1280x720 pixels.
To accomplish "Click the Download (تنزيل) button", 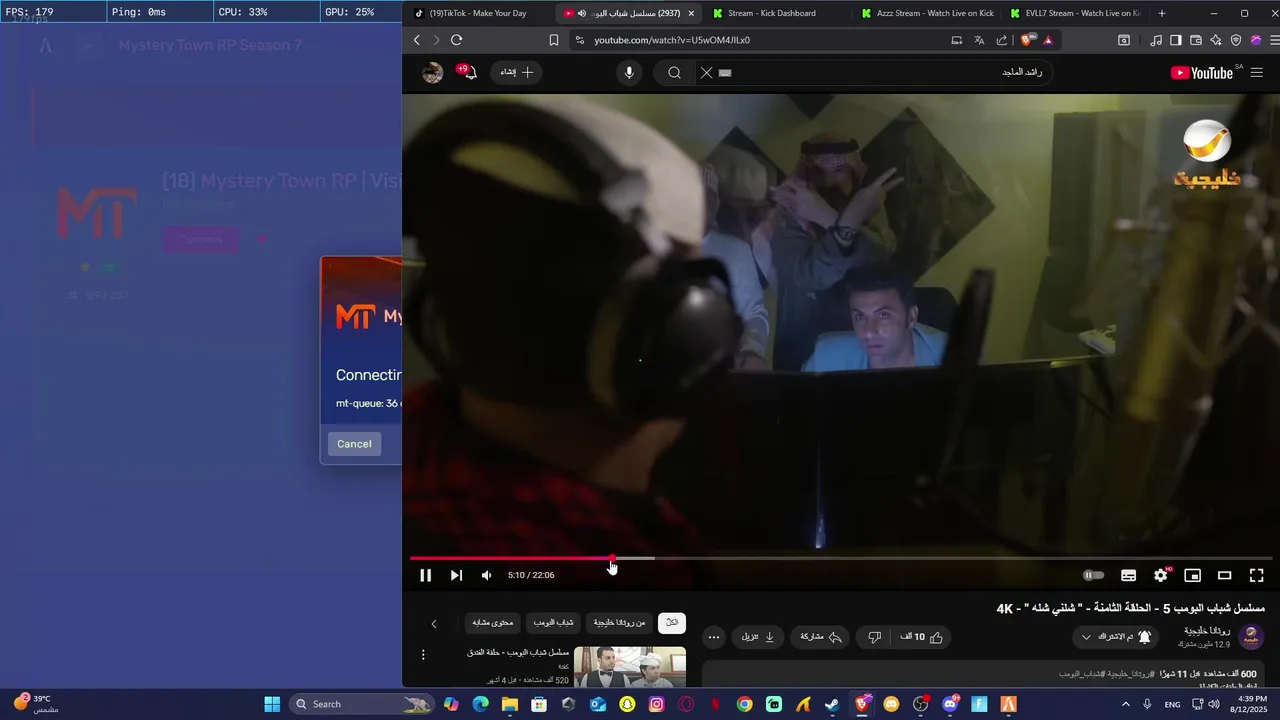I will coord(758,637).
